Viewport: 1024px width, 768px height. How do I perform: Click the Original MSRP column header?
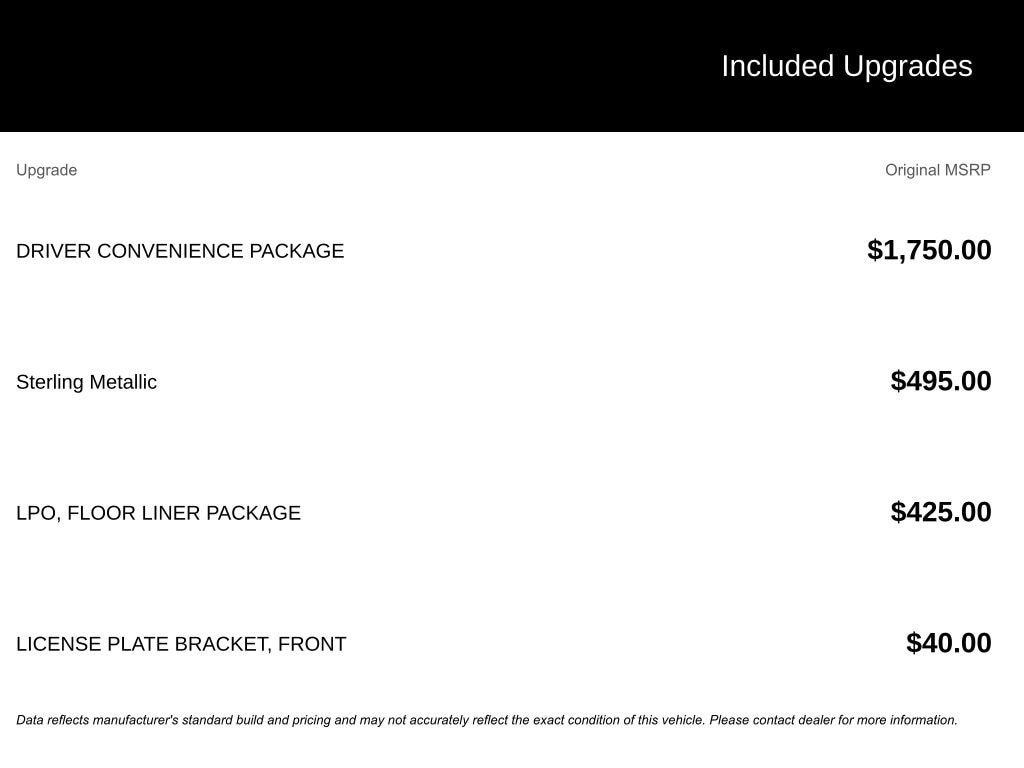point(937,170)
